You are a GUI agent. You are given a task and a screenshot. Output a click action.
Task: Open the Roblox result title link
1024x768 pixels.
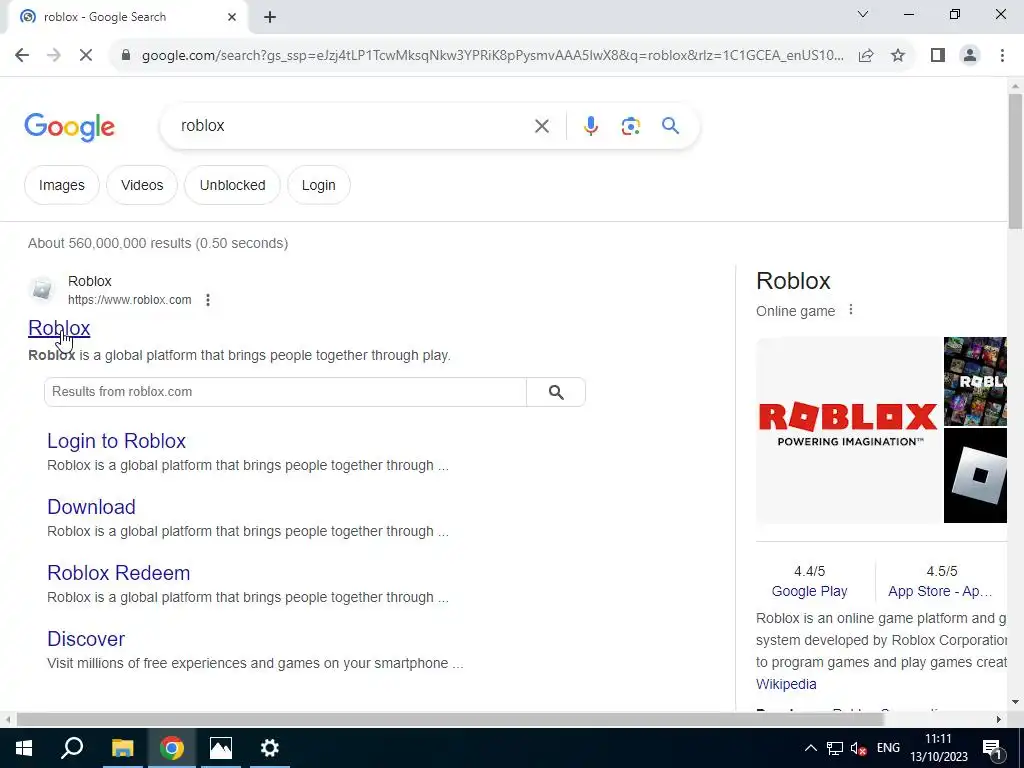tap(59, 328)
